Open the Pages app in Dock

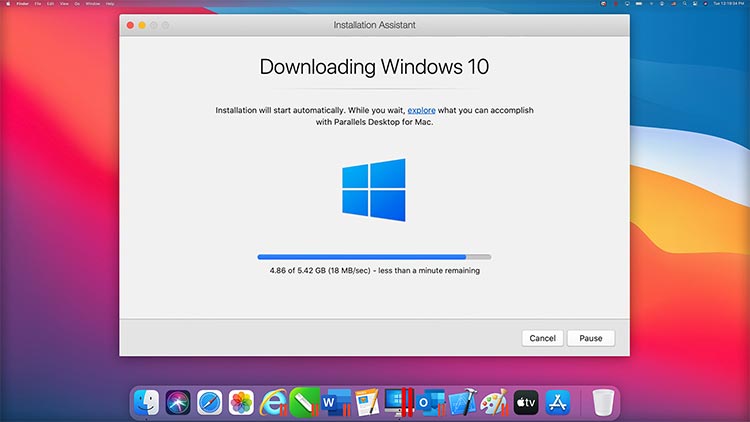coord(367,402)
